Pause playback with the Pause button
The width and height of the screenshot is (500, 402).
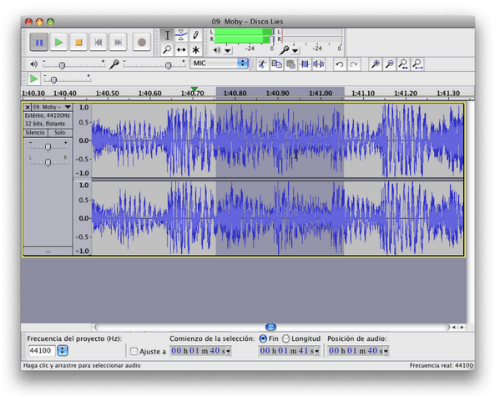point(39,42)
